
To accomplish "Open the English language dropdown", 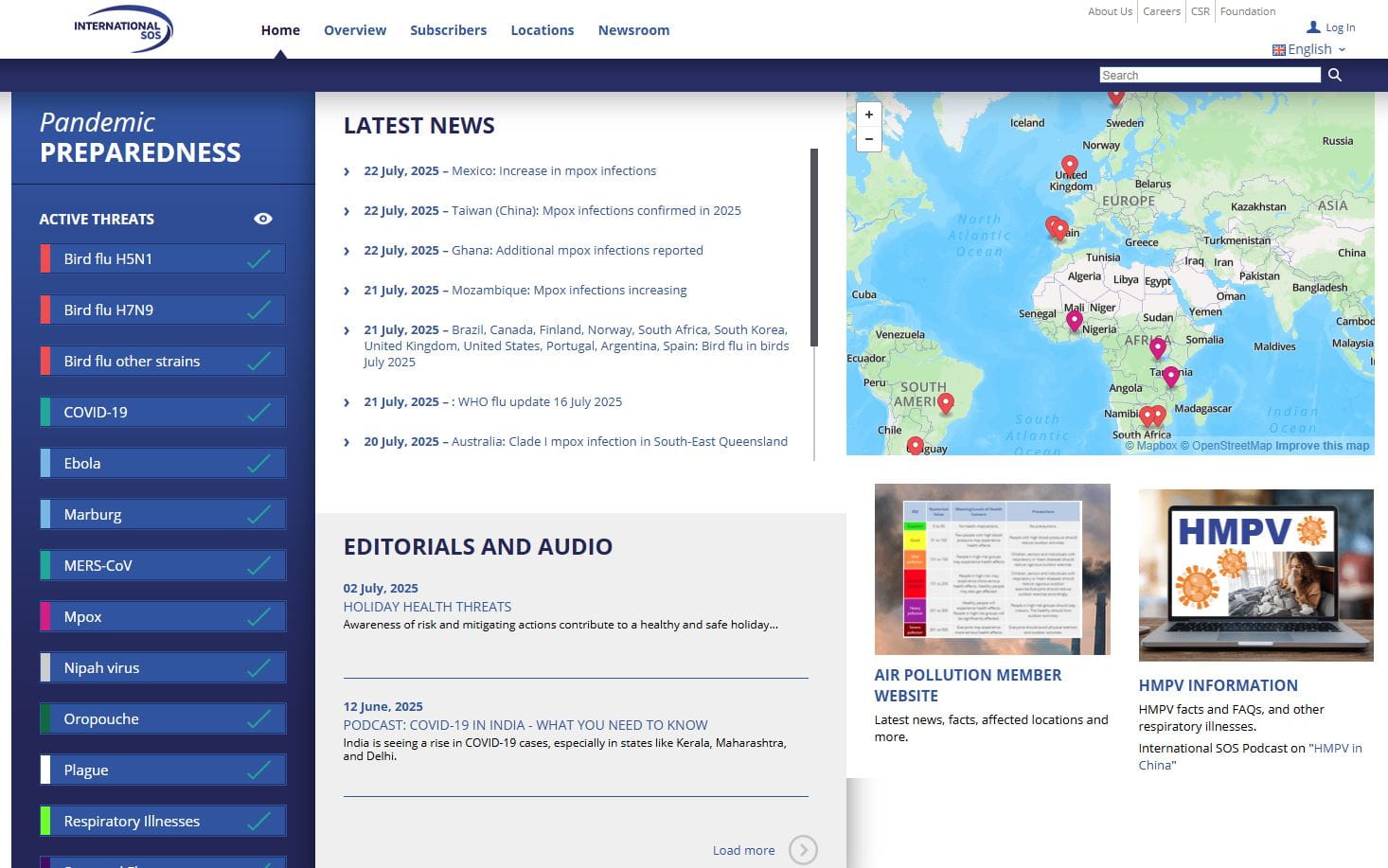I will coord(1308,49).
